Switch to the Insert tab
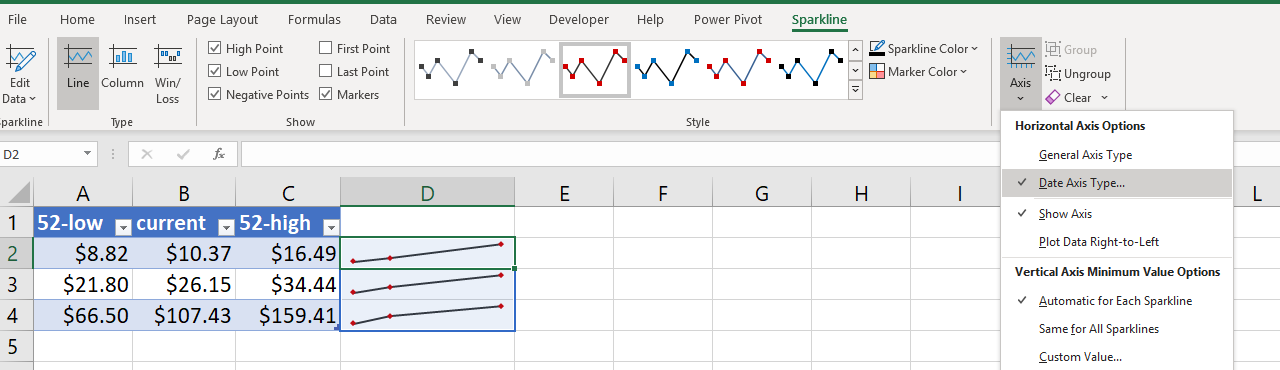1280x370 pixels. [x=140, y=19]
